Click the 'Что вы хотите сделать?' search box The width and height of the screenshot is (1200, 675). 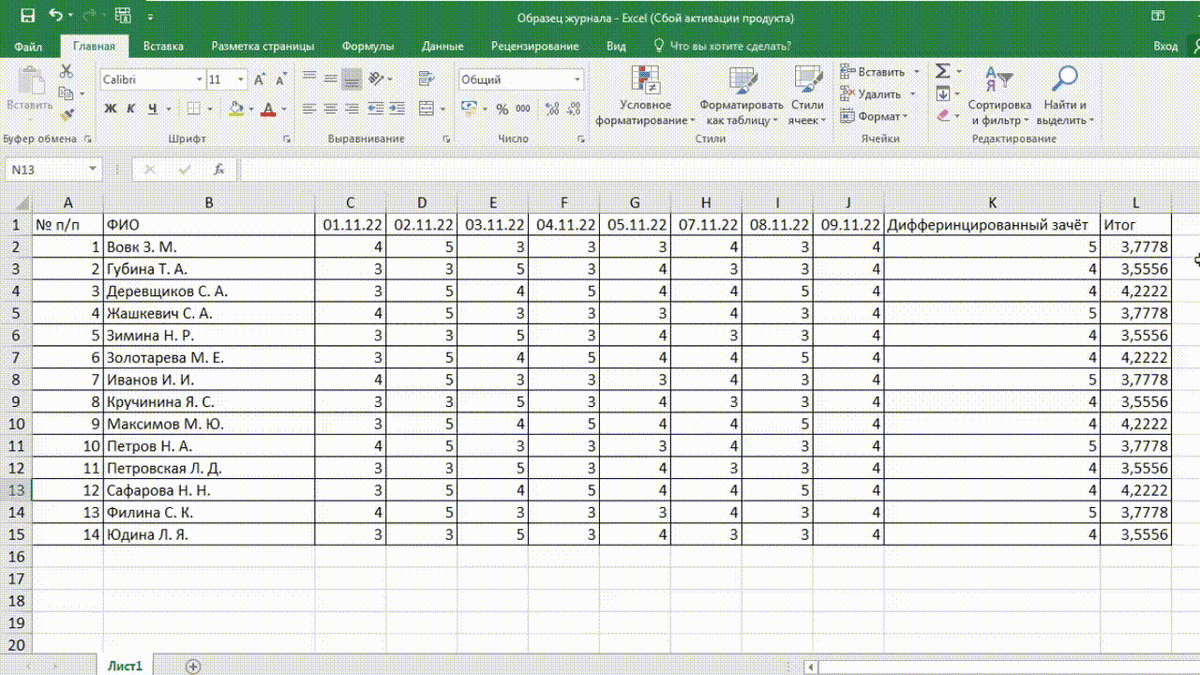(722, 46)
